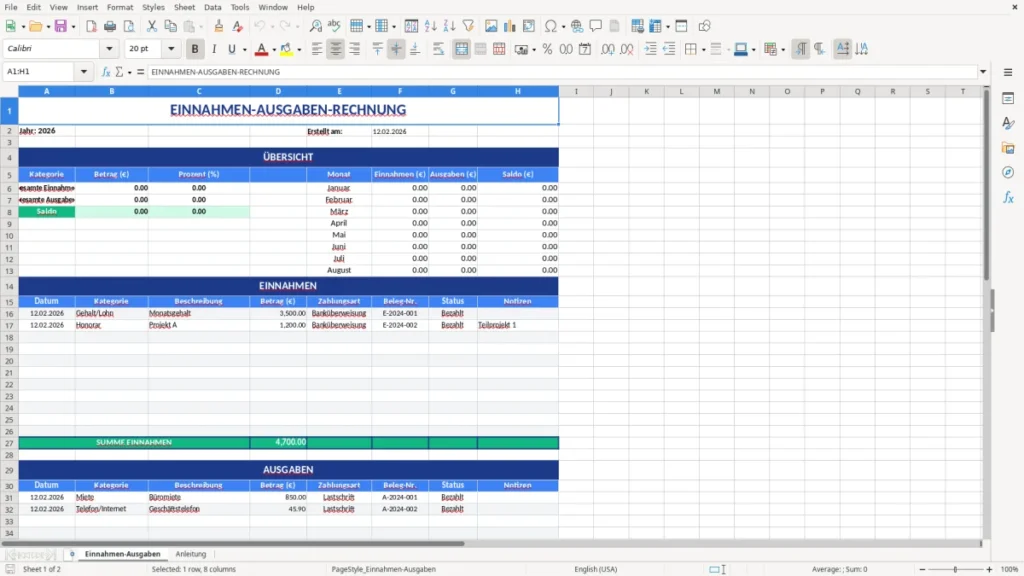Click the zoom slider handle
The image size is (1024, 576).
tap(955, 569)
